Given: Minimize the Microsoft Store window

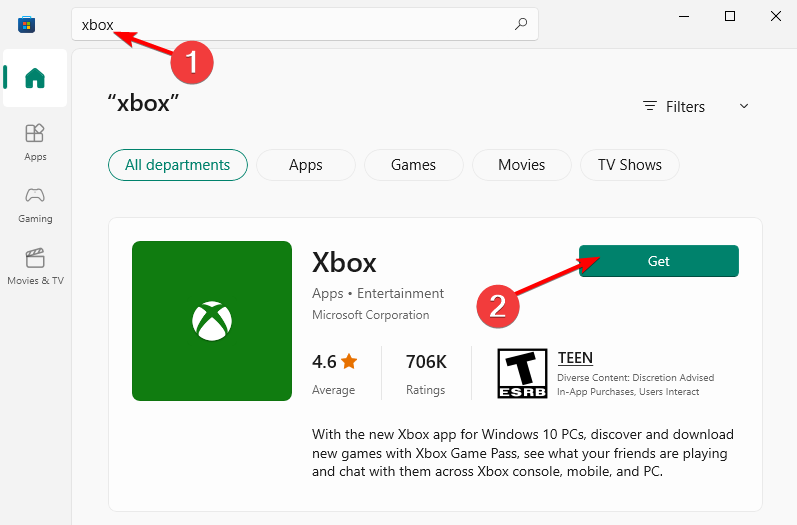Looking at the screenshot, I should click(684, 16).
